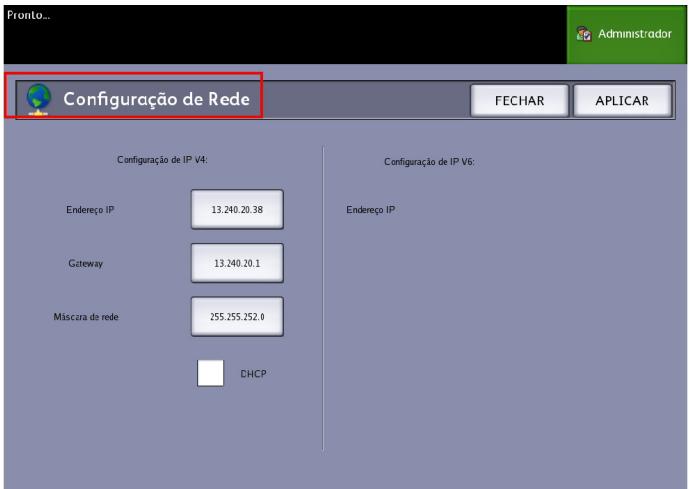This screenshot has height=489, width=689.
Task: Edit the Endereço IP field 13.240.20.38
Action: (237, 210)
